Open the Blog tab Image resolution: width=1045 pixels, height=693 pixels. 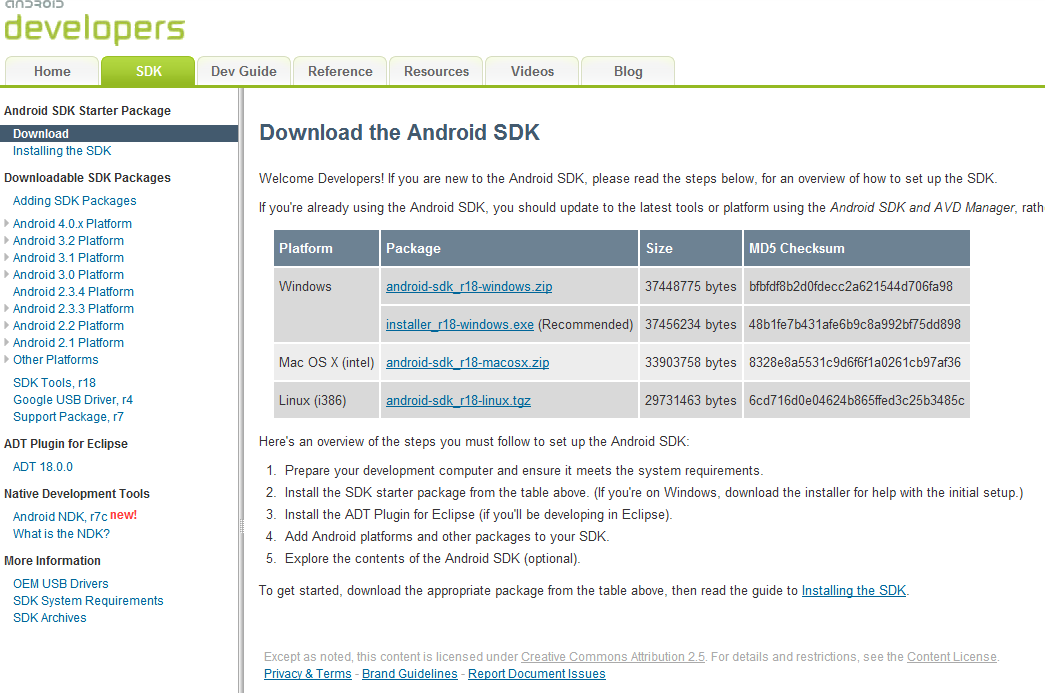tap(628, 71)
